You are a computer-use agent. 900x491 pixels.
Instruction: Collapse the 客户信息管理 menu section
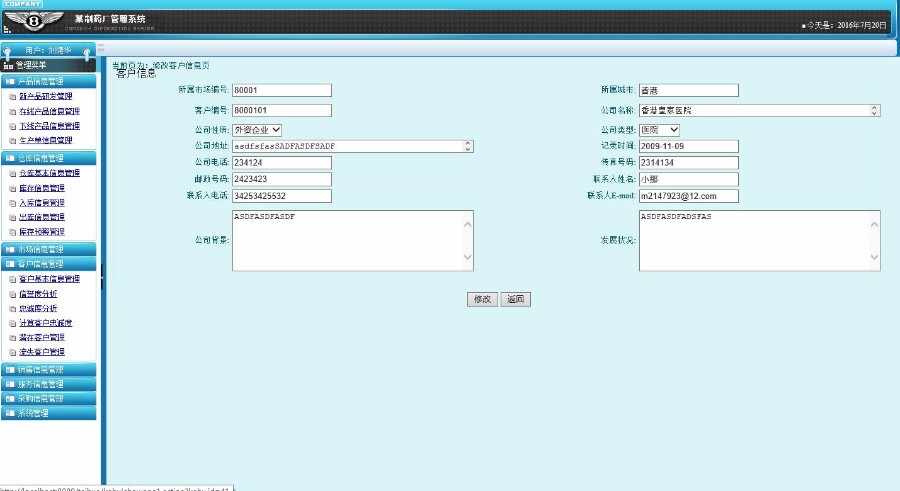49,264
